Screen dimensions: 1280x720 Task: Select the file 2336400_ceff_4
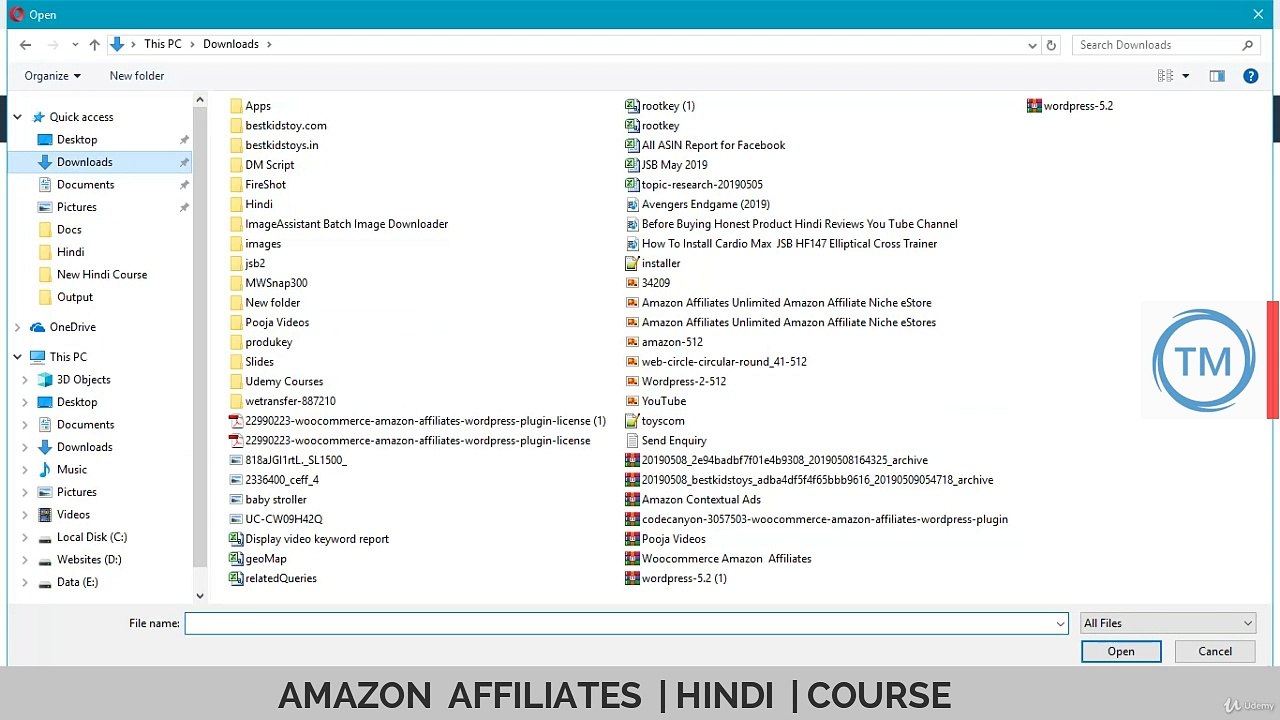[282, 480]
